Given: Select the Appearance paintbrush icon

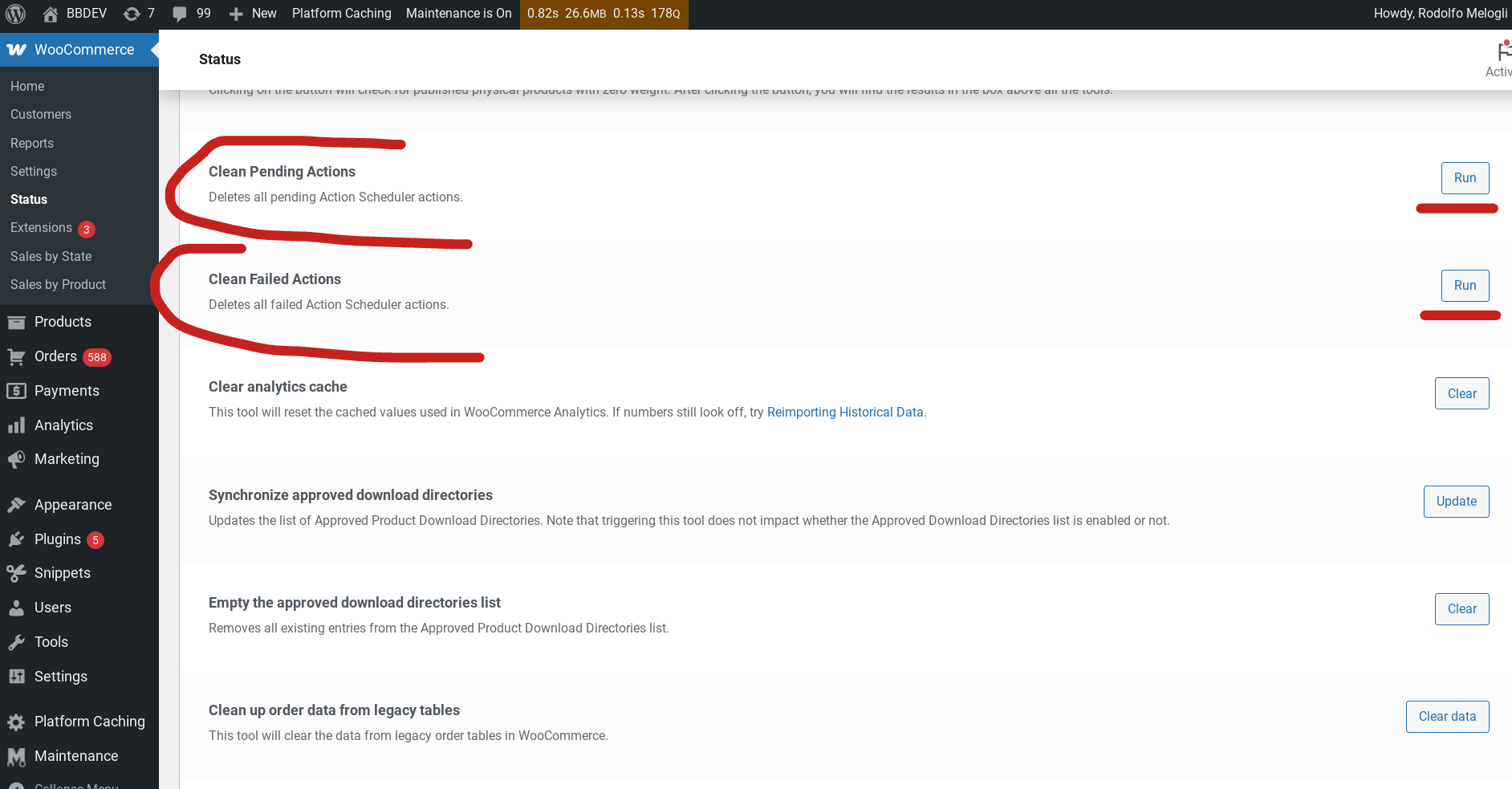Looking at the screenshot, I should (17, 504).
